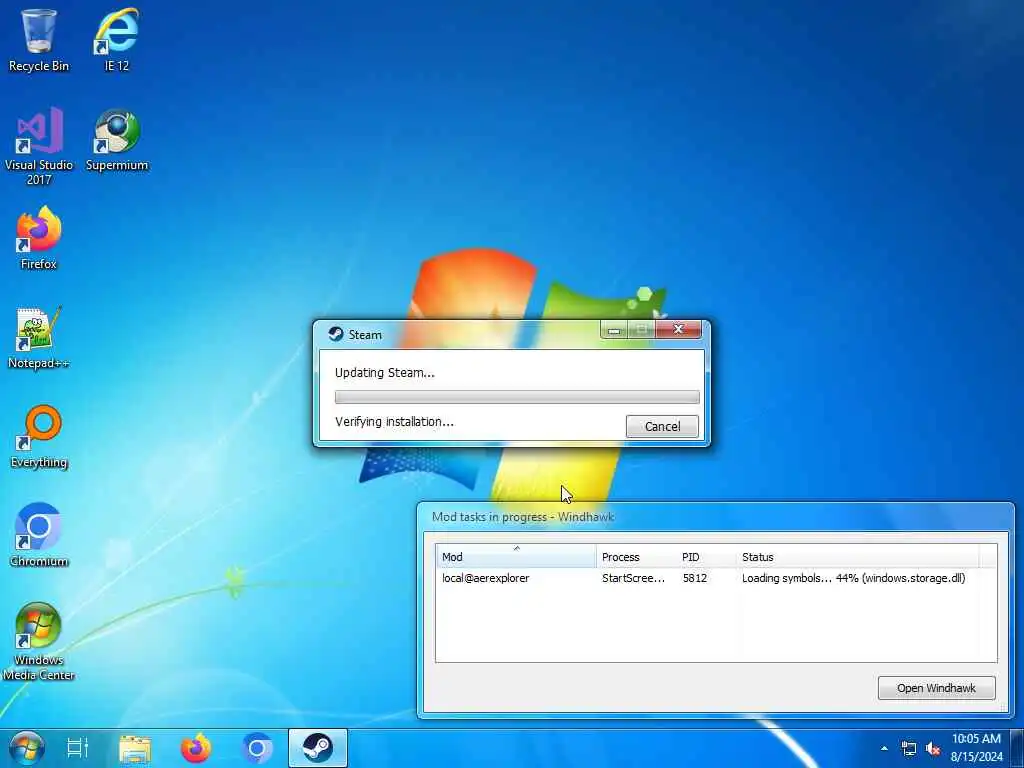Click the 'Updating Steam...' text
The width and height of the screenshot is (1024, 768).
(x=385, y=373)
